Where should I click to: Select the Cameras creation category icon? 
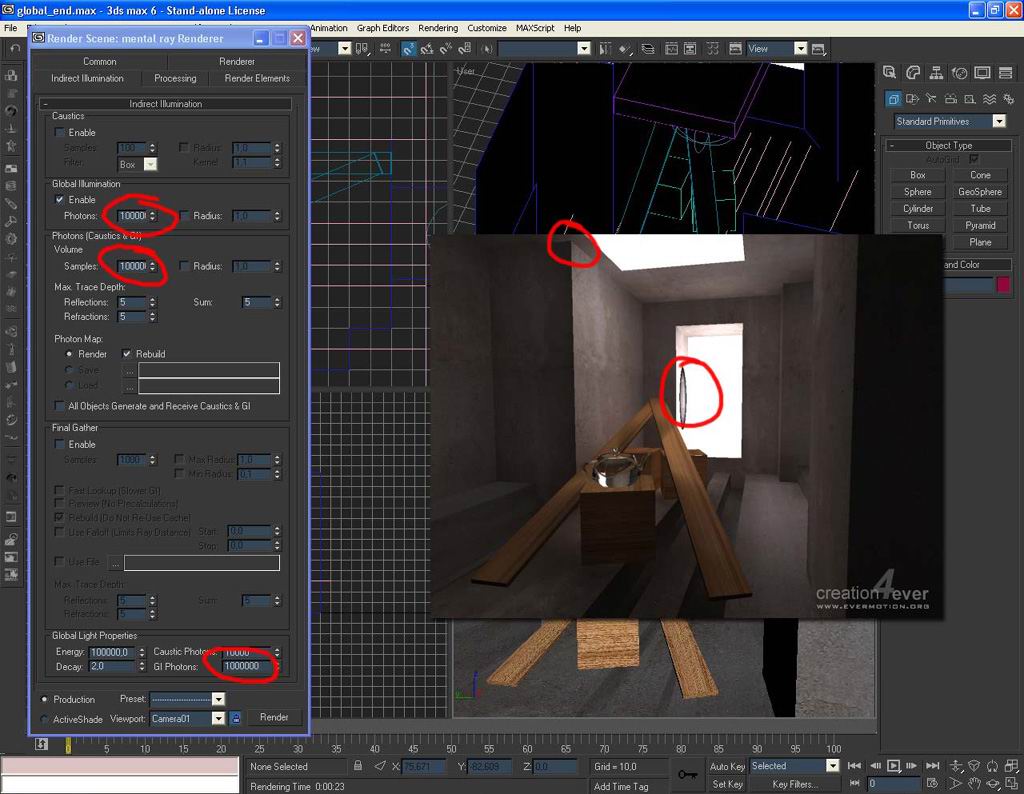coord(951,98)
